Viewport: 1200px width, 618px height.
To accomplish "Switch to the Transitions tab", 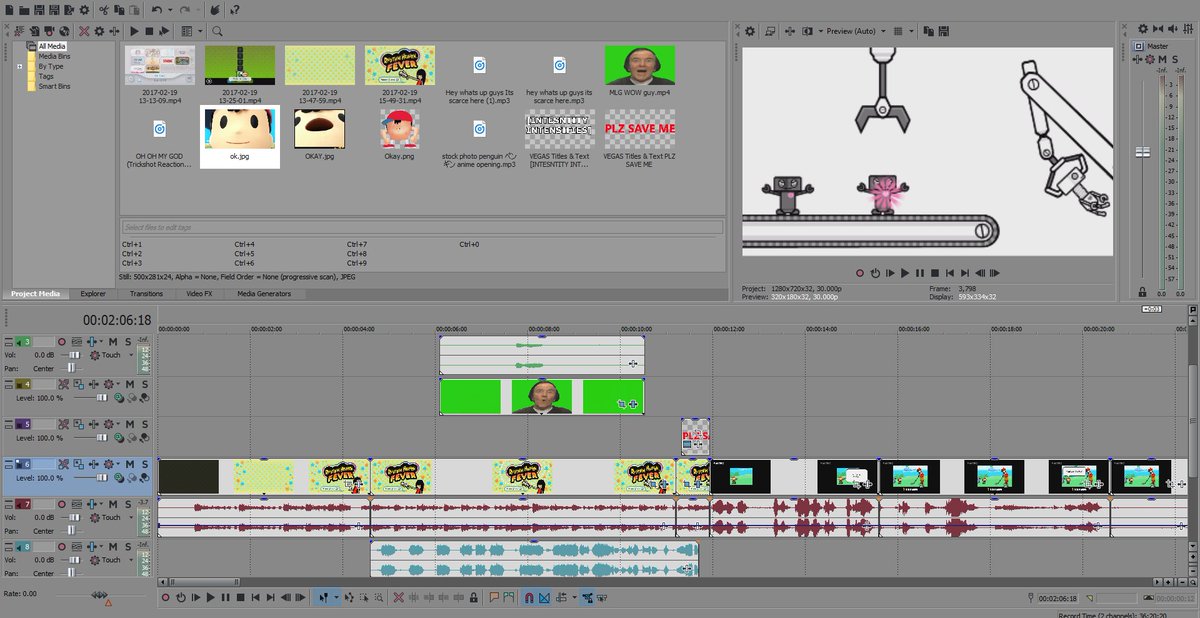I will click(x=146, y=294).
